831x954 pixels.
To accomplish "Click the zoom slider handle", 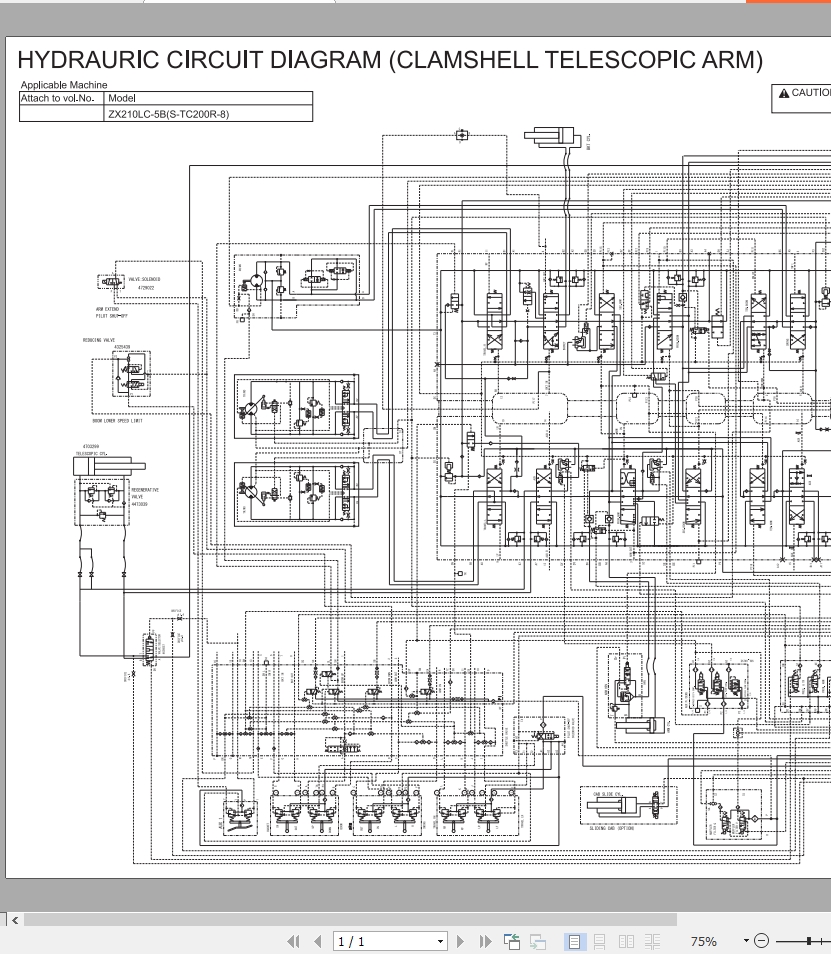I will (x=808, y=941).
